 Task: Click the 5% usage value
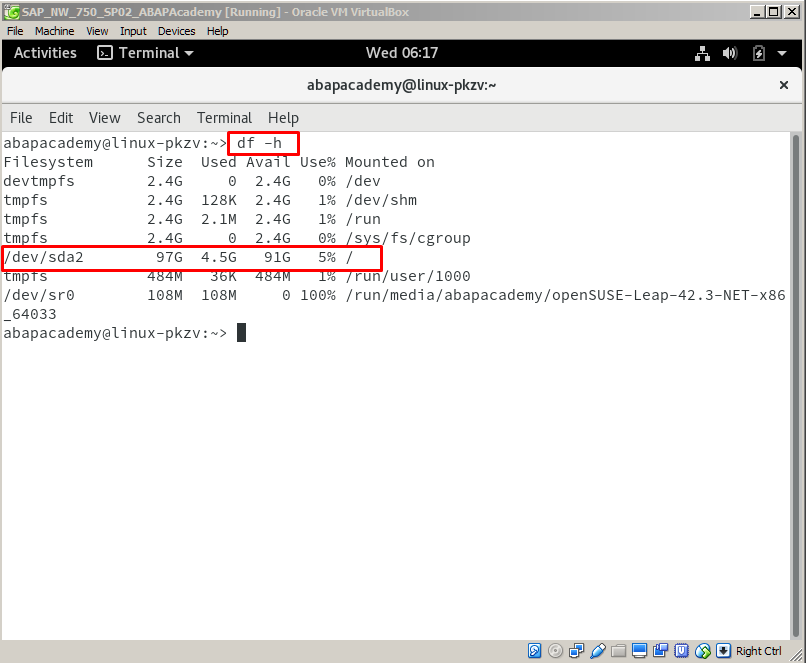[326, 257]
